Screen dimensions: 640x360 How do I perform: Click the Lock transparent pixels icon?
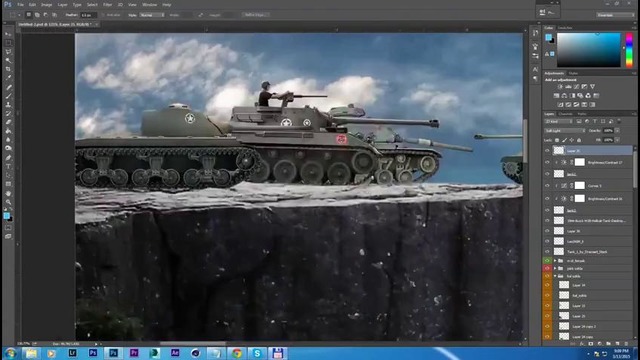pyautogui.click(x=557, y=140)
